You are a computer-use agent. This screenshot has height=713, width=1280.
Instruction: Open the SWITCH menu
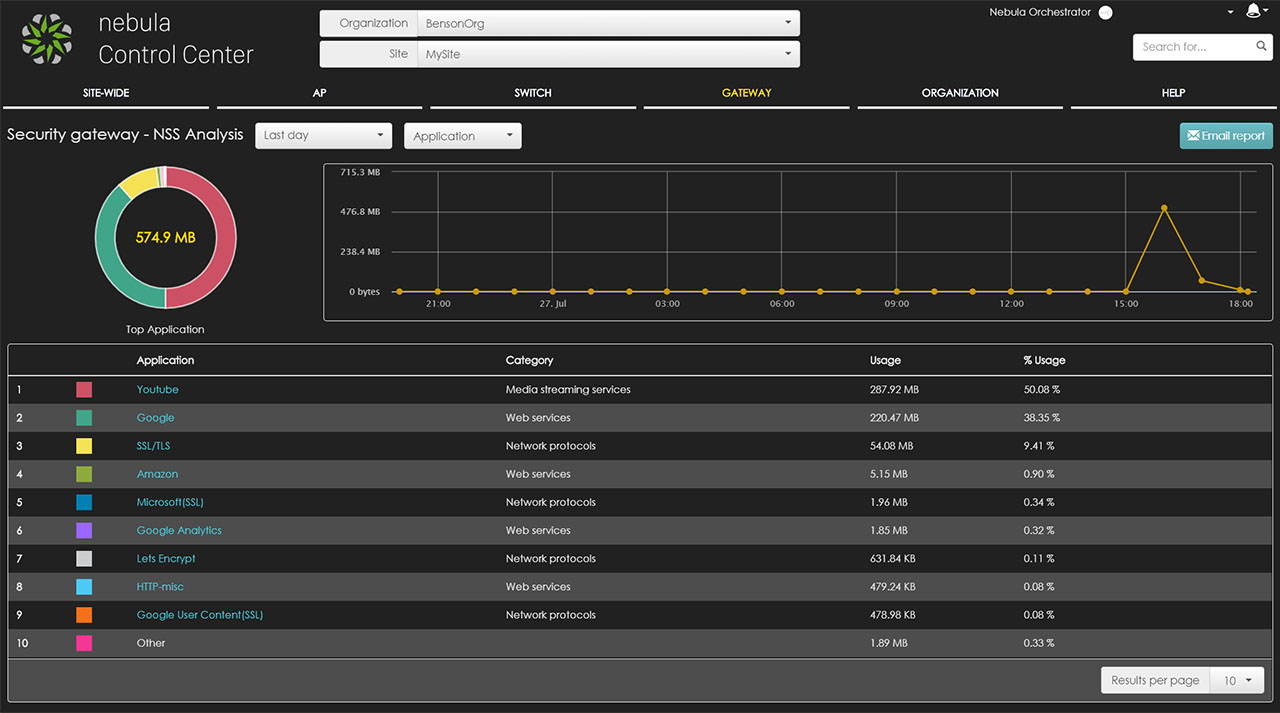(x=533, y=93)
